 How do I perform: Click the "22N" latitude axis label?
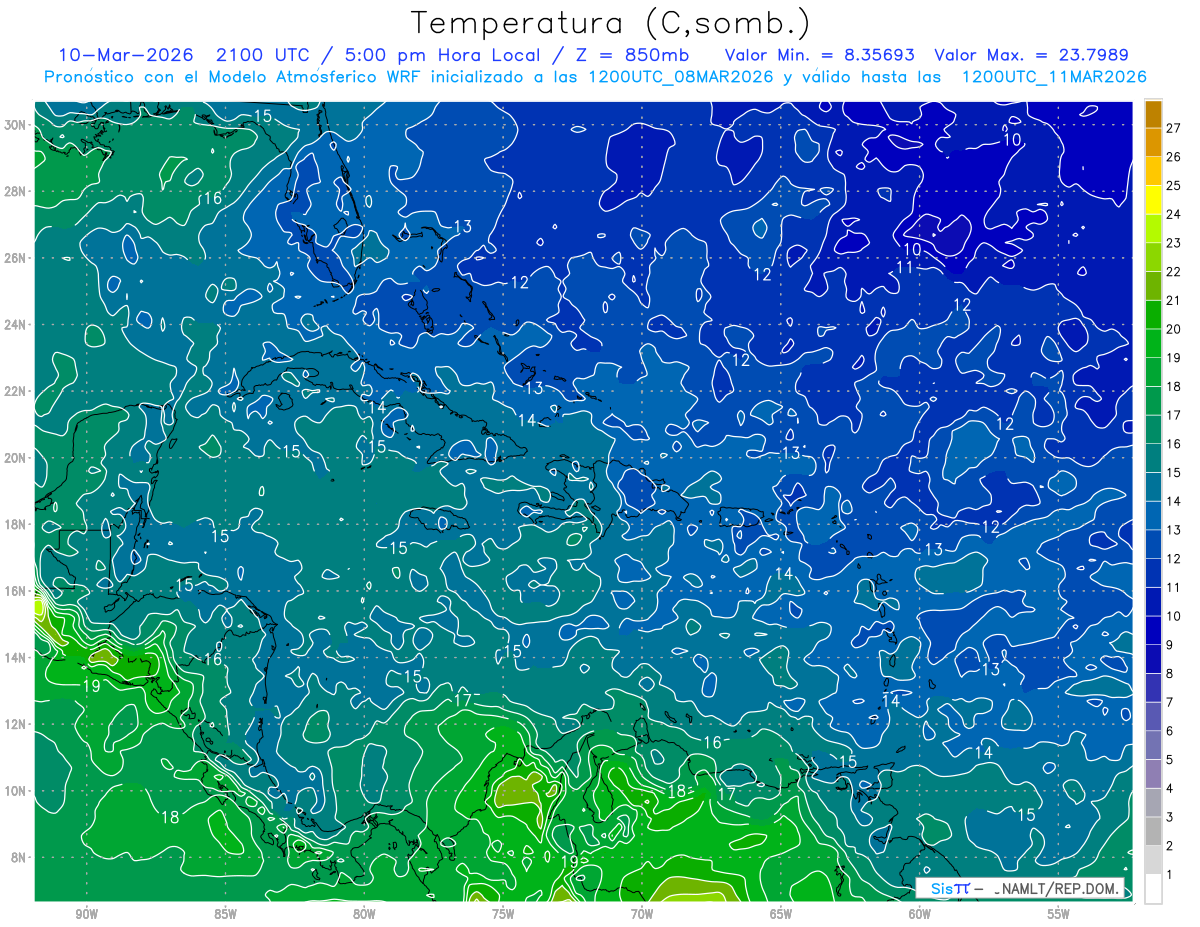coord(16,391)
